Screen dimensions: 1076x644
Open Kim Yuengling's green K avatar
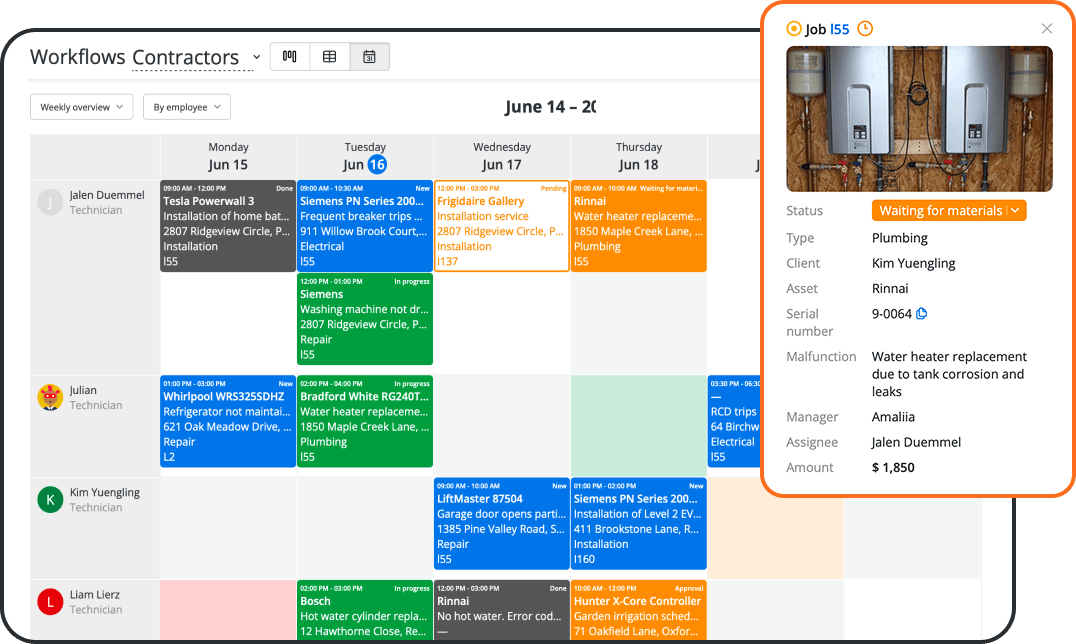tap(50, 500)
